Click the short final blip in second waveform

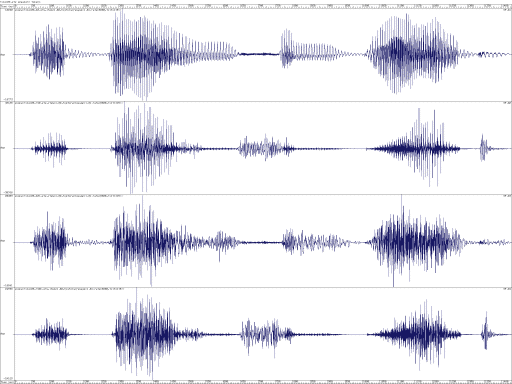(483, 148)
